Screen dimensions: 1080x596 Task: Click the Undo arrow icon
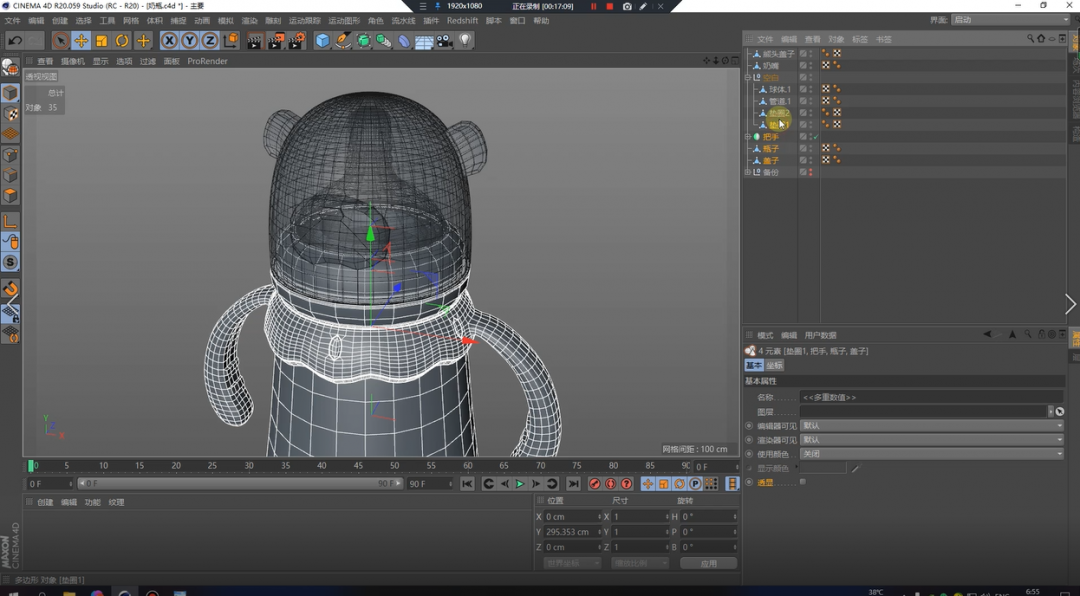click(15, 41)
